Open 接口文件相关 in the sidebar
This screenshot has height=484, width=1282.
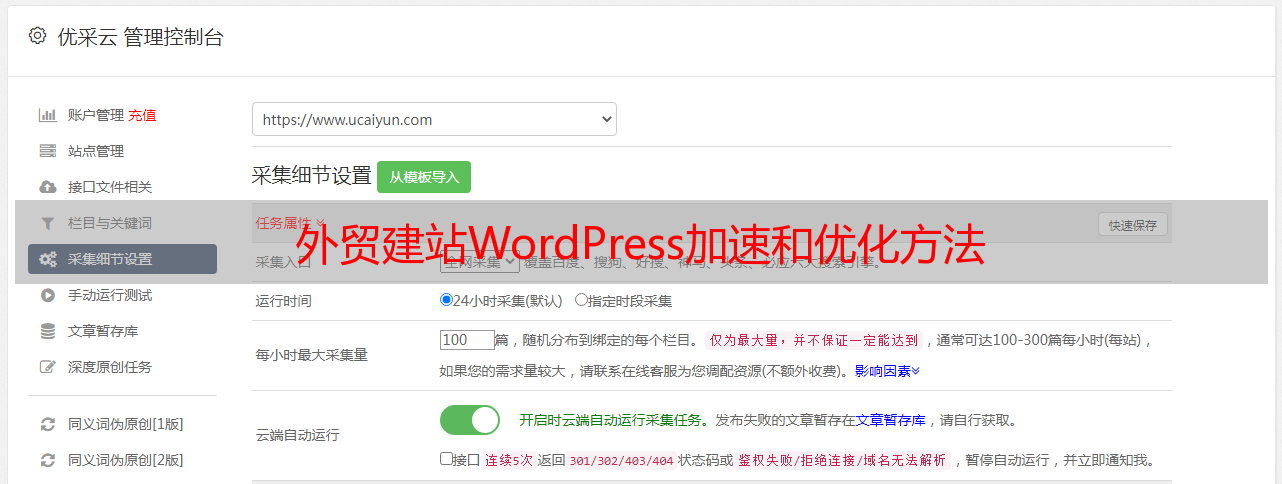click(110, 187)
